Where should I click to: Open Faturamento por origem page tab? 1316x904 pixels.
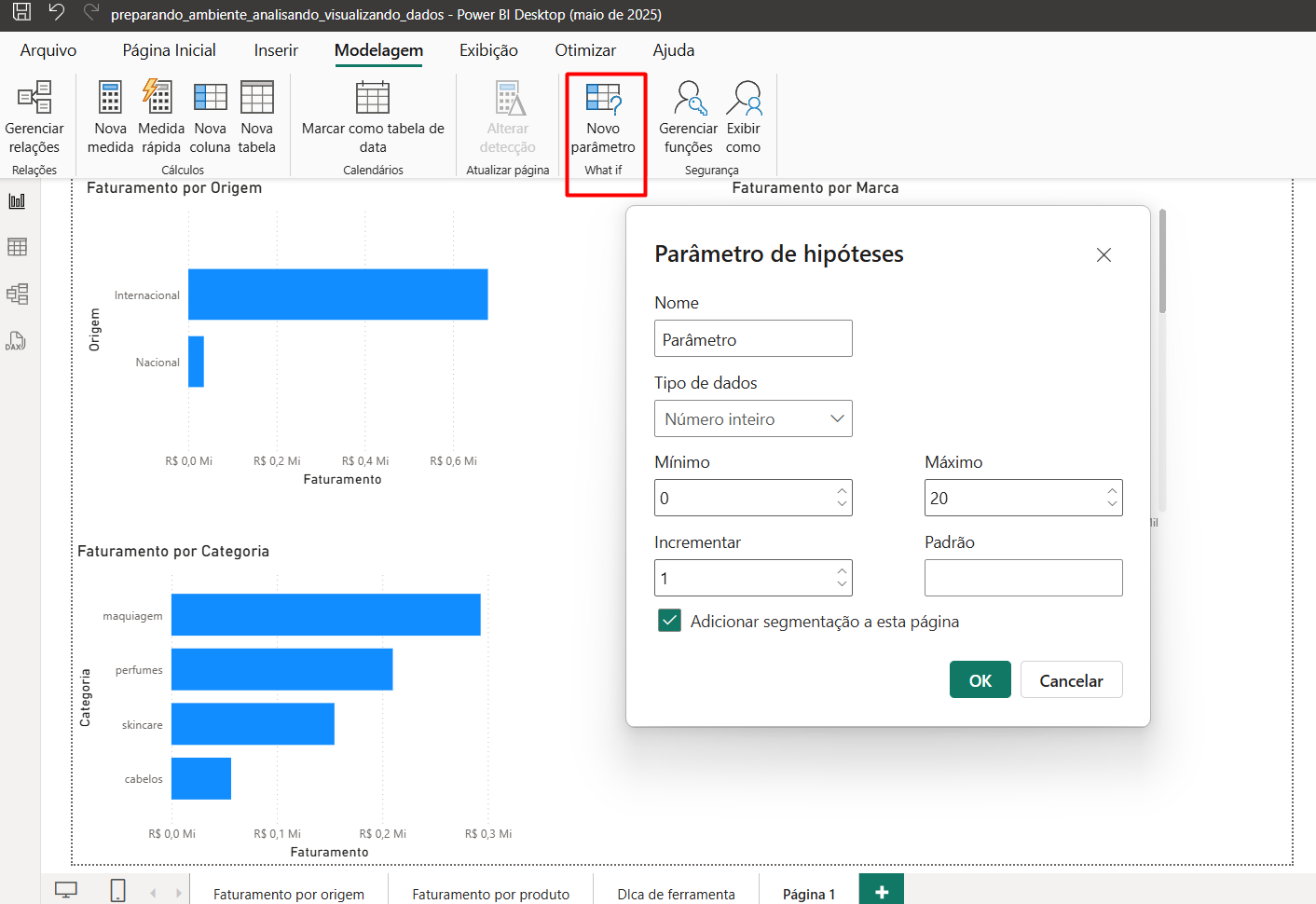click(x=288, y=894)
